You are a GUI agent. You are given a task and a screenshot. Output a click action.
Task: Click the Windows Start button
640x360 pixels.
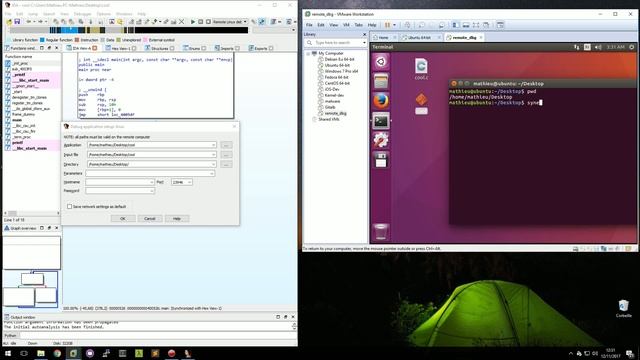coord(8,353)
